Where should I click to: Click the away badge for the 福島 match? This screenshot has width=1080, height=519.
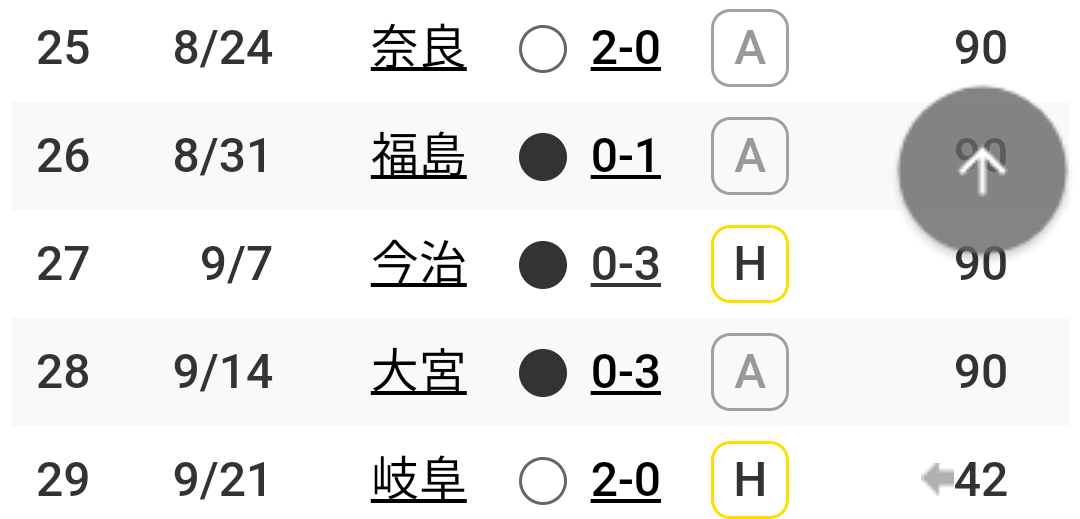point(749,156)
